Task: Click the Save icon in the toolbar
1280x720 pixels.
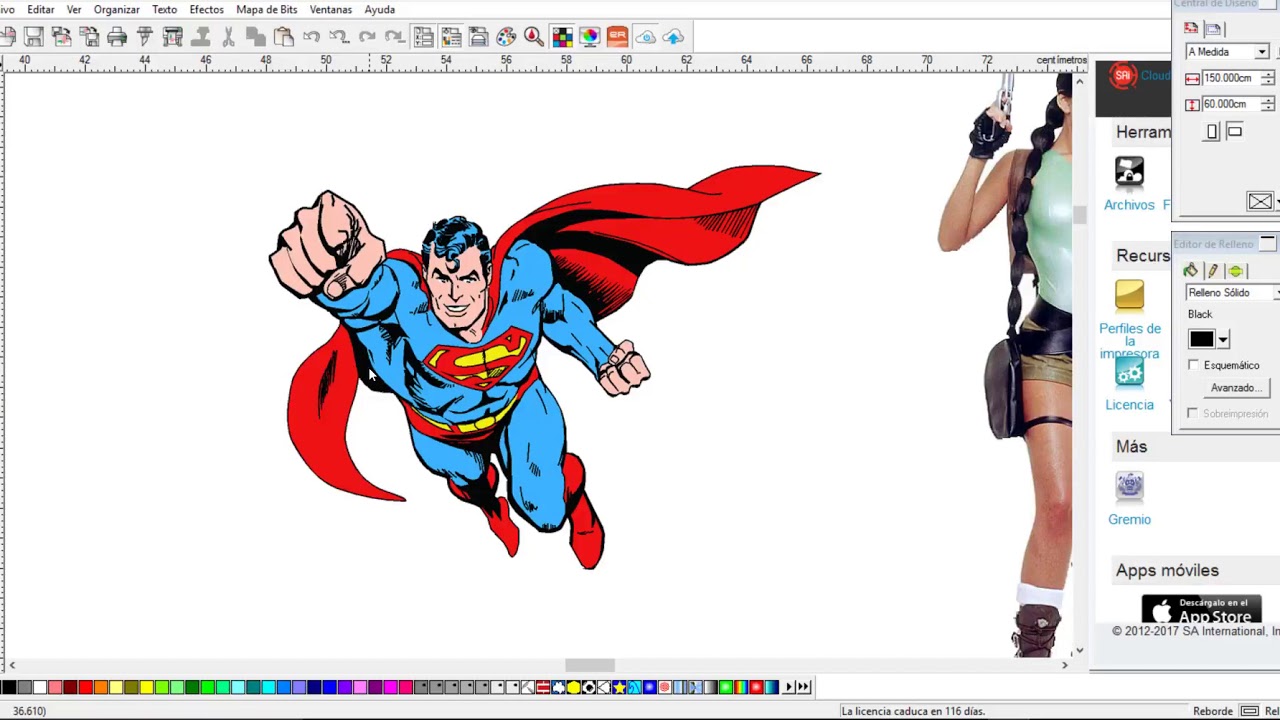Action: pos(34,37)
